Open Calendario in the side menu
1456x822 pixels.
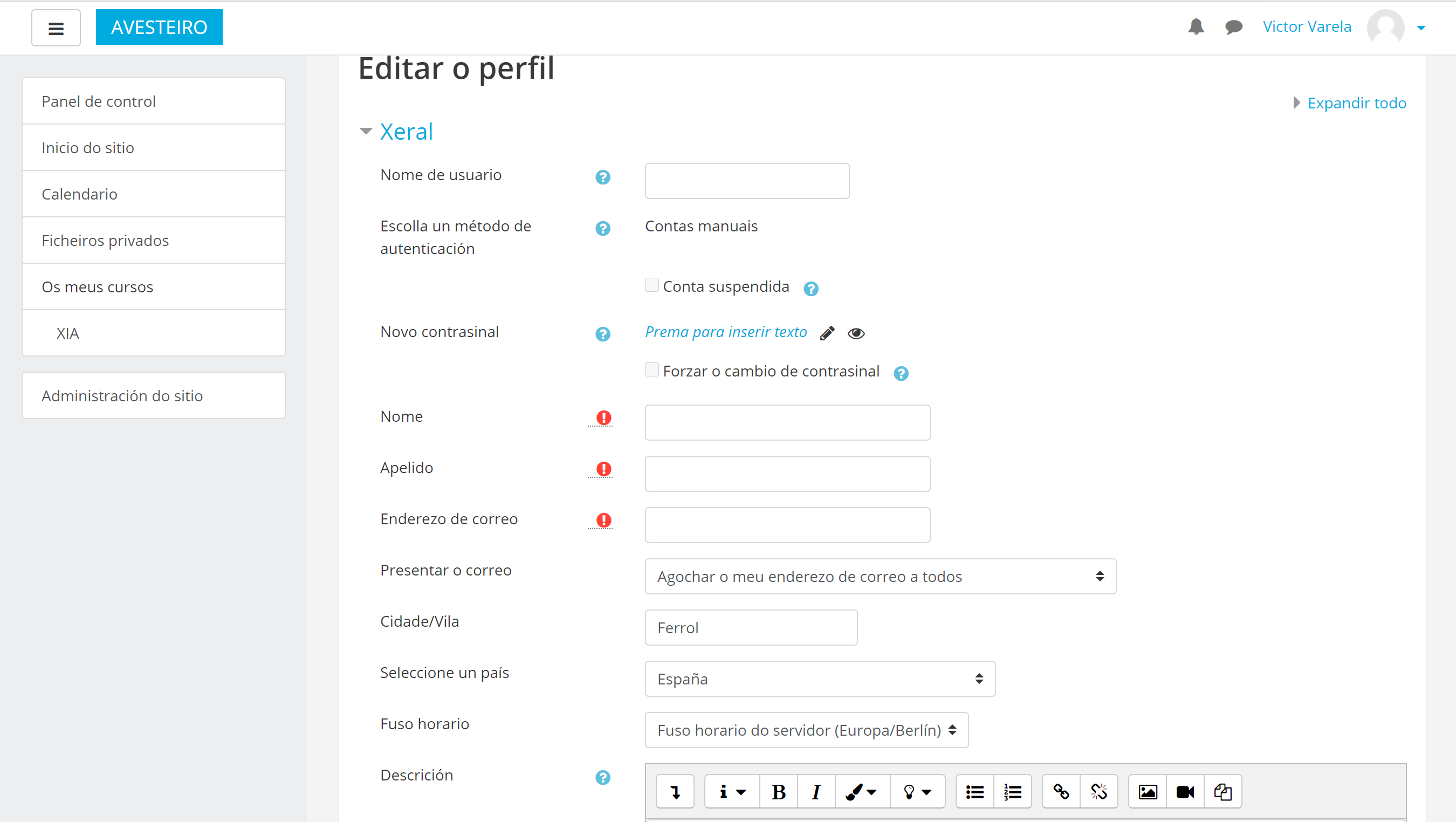point(80,194)
